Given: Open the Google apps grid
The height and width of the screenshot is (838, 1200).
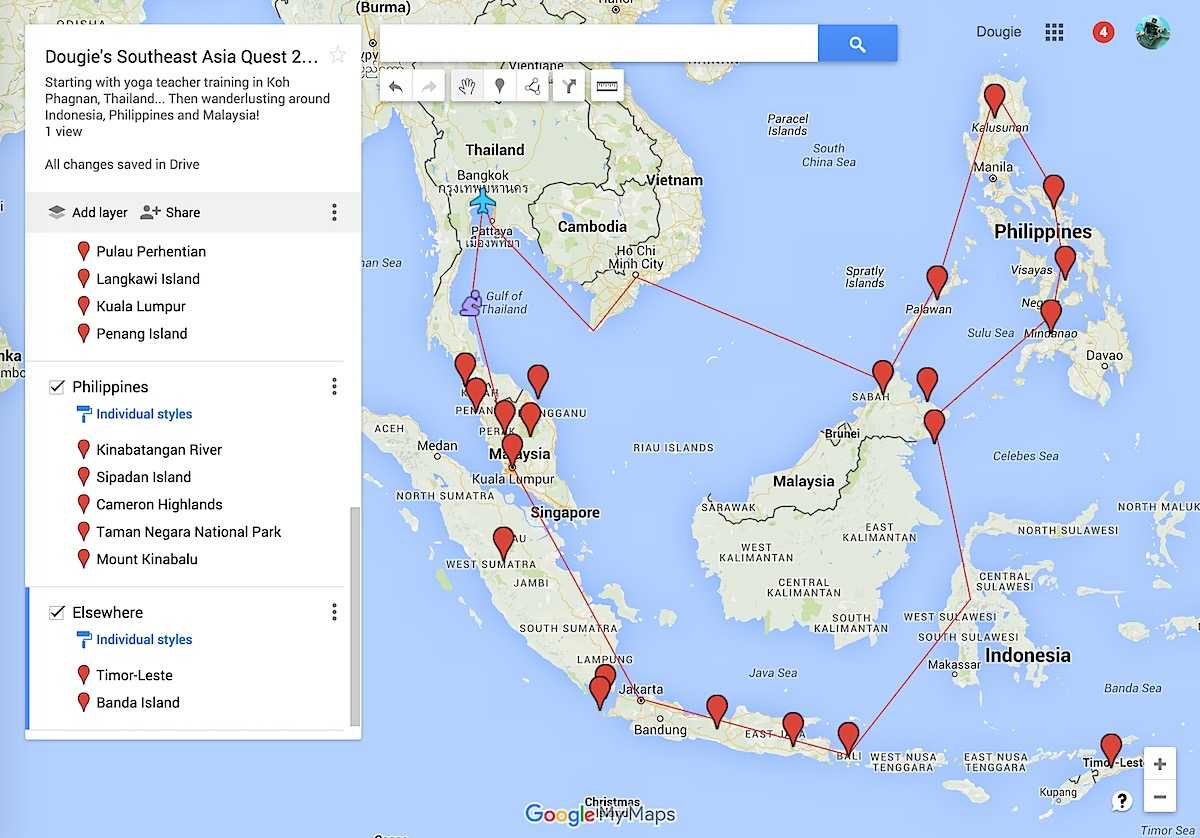Looking at the screenshot, I should pos(1054,32).
